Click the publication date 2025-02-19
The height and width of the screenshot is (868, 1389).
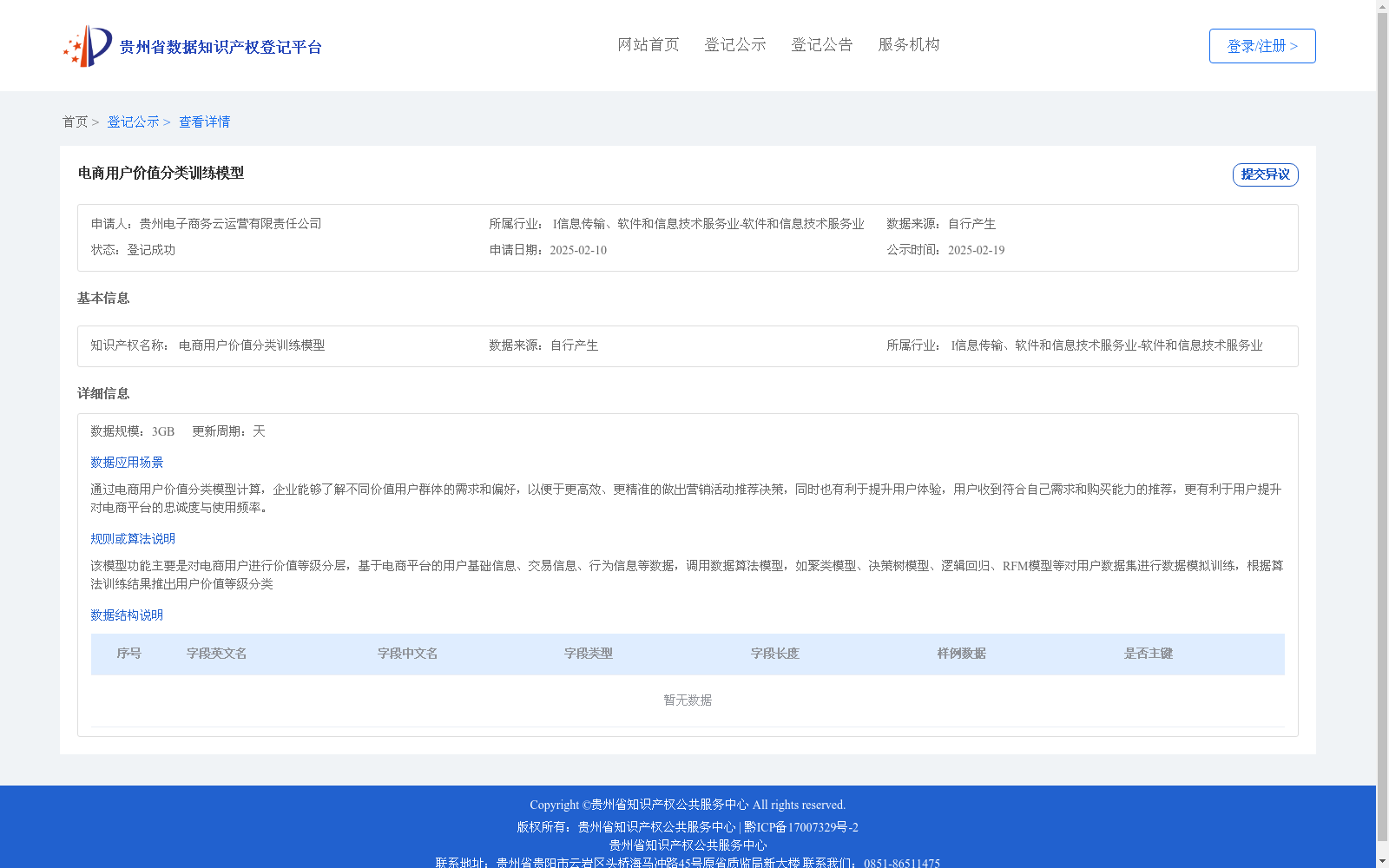(x=976, y=250)
